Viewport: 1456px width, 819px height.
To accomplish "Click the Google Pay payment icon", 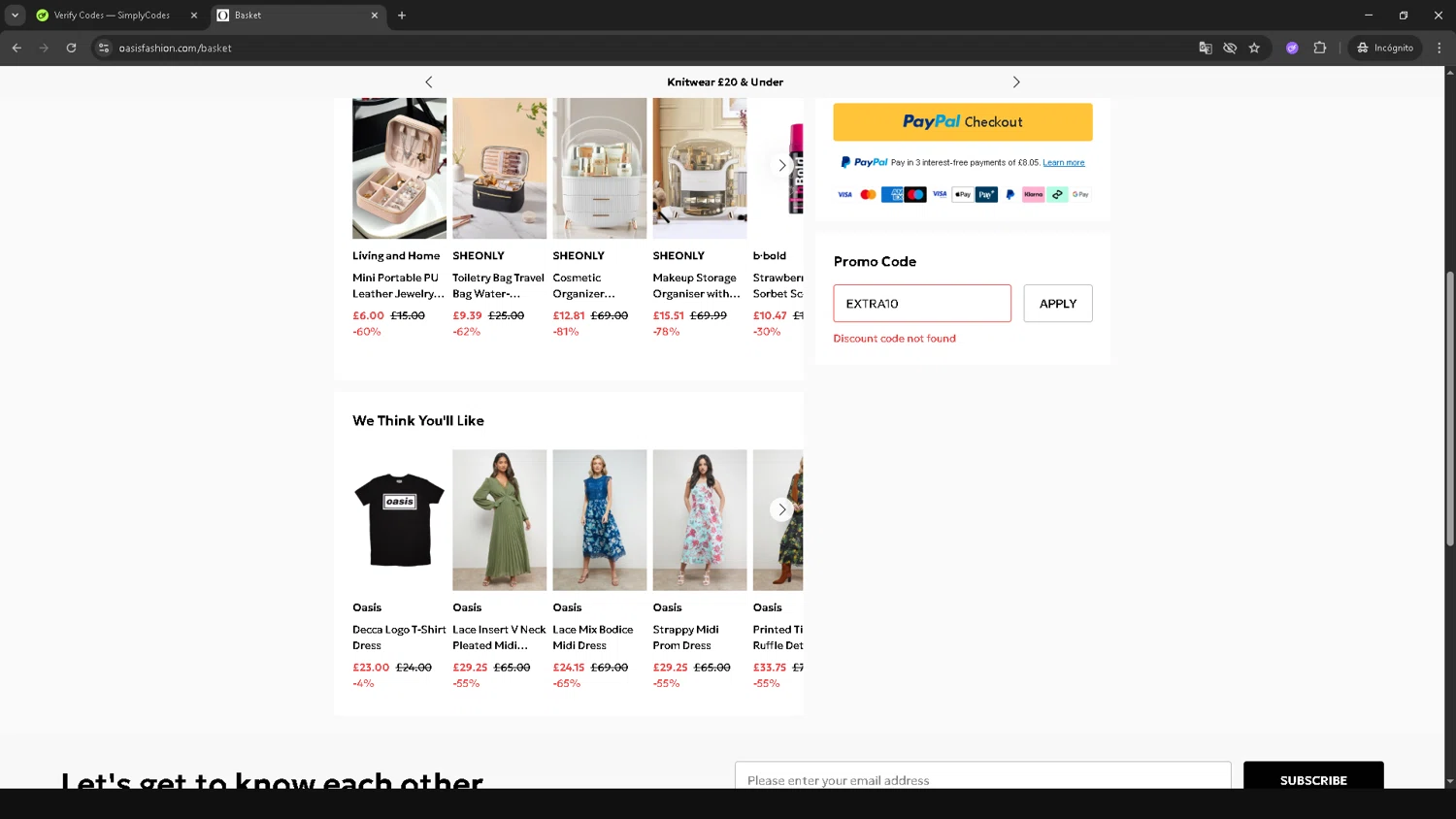I will 1080,194.
